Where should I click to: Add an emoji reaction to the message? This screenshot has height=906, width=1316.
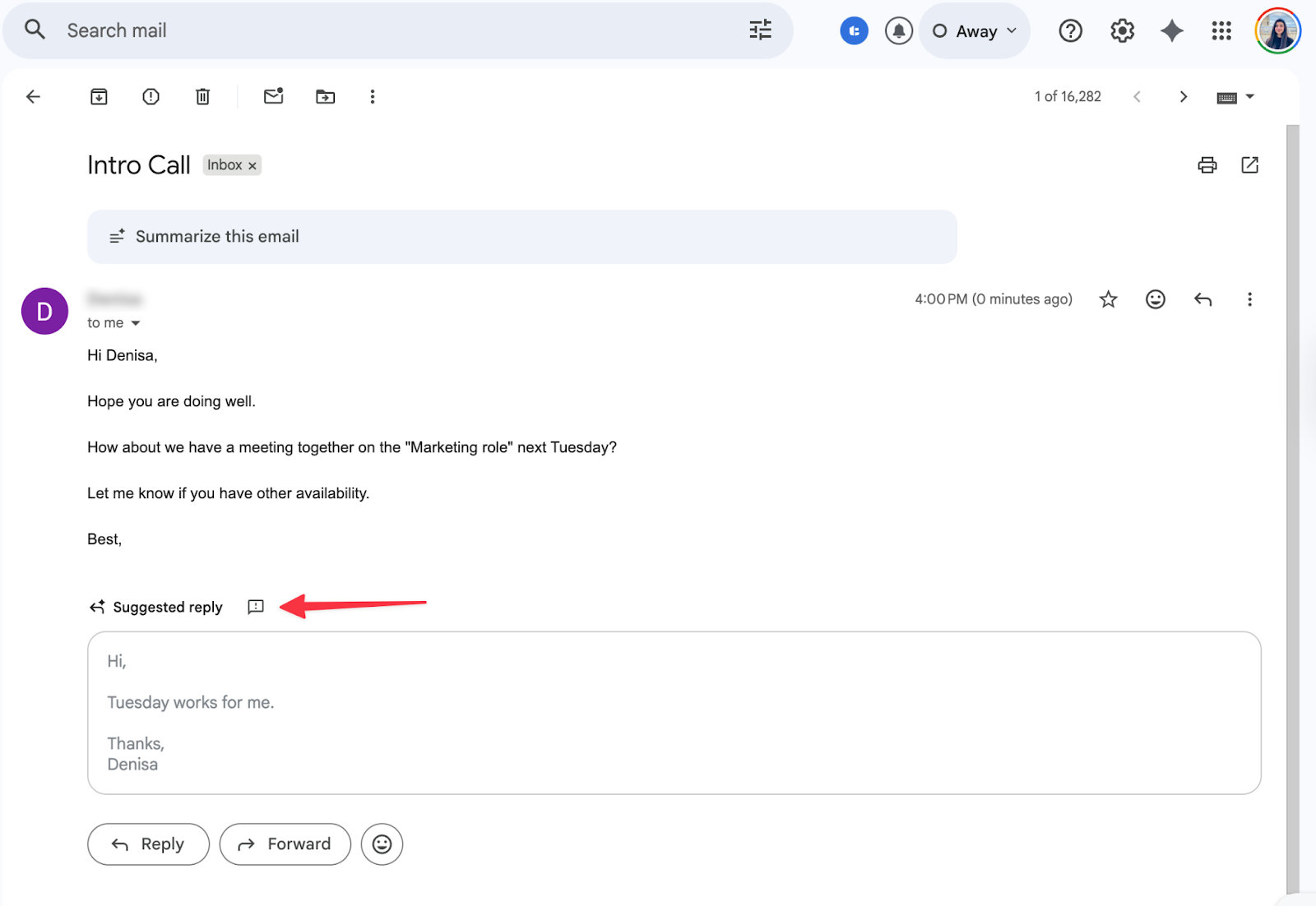[x=1155, y=299]
